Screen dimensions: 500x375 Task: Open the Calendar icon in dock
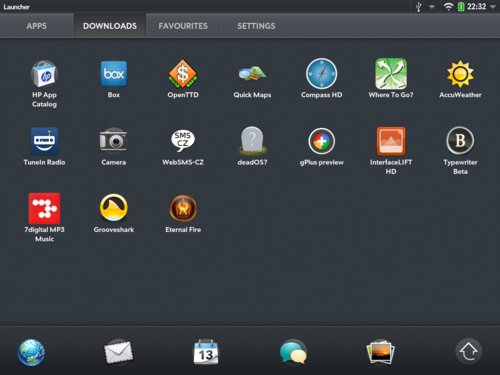pos(206,352)
